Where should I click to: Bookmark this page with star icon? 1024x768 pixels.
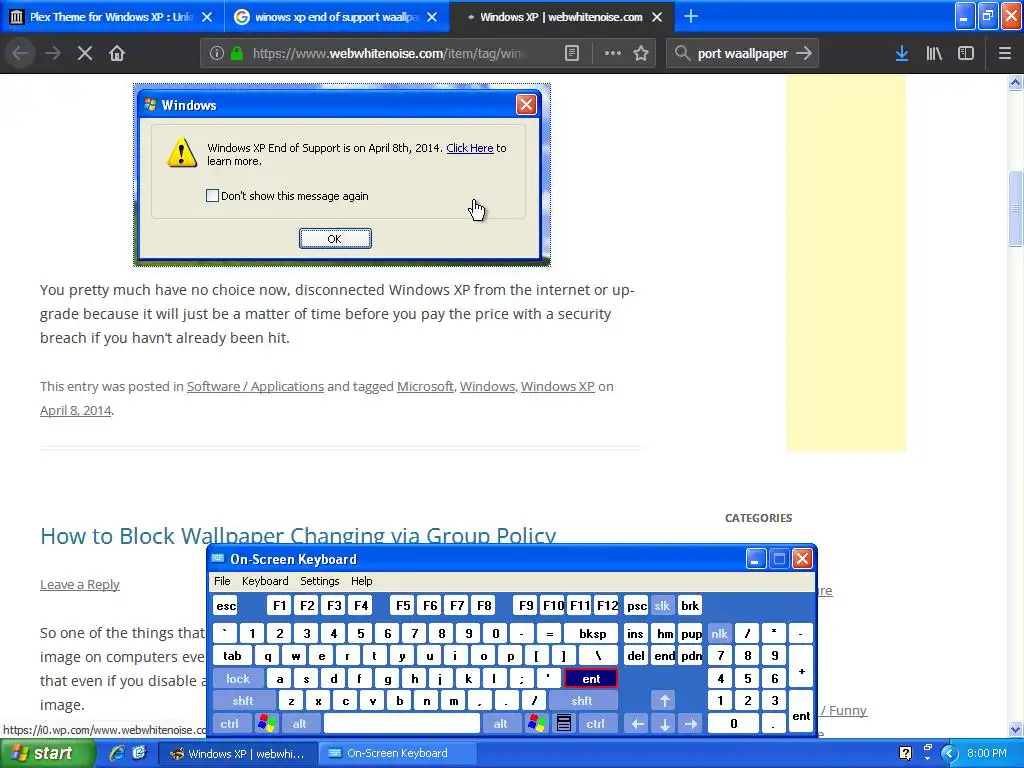(x=641, y=54)
